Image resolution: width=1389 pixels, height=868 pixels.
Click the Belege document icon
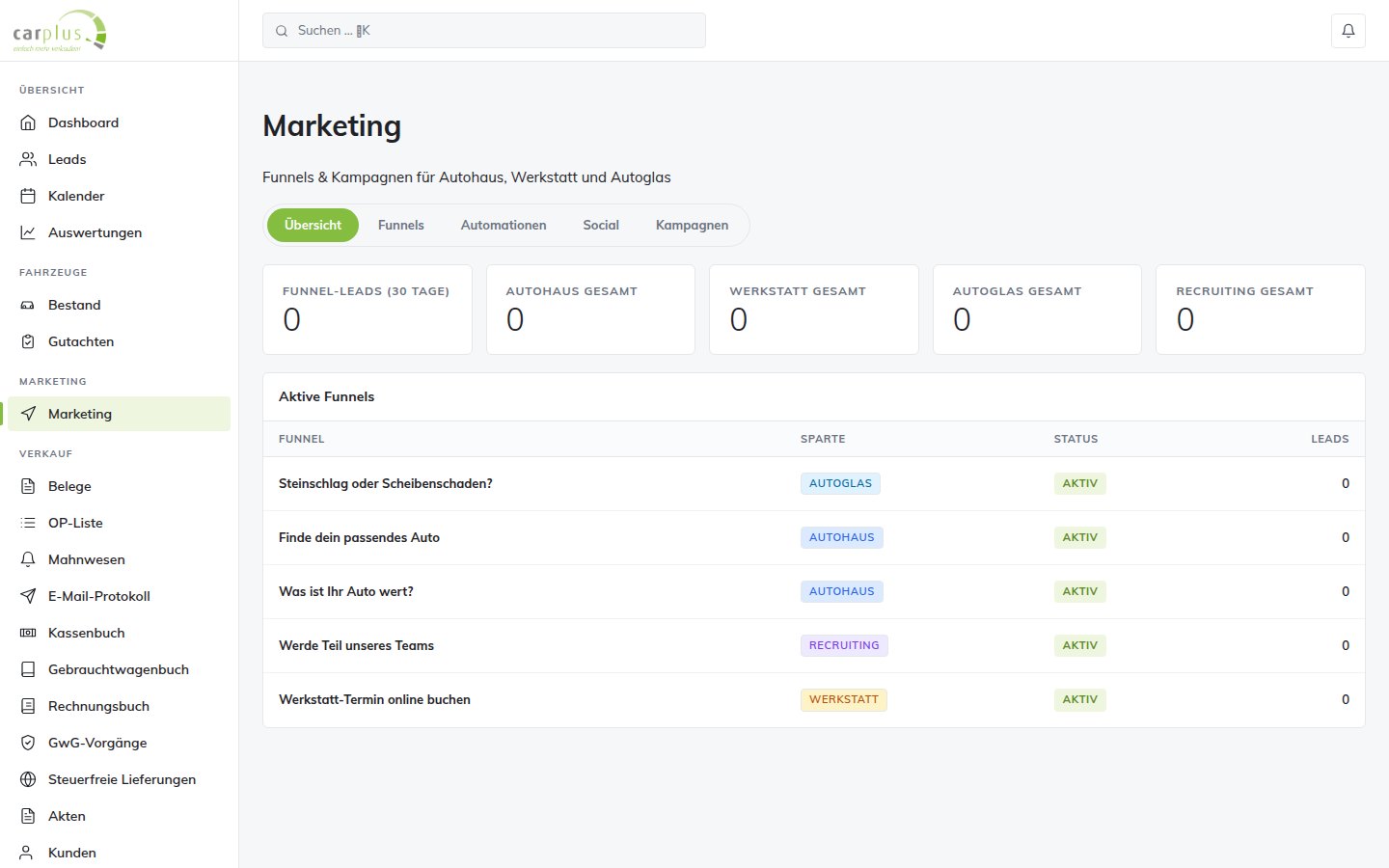click(28, 486)
